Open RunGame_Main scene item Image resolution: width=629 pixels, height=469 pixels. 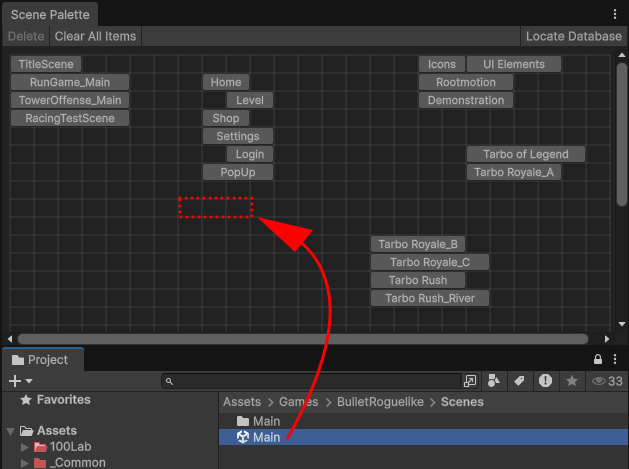(70, 82)
